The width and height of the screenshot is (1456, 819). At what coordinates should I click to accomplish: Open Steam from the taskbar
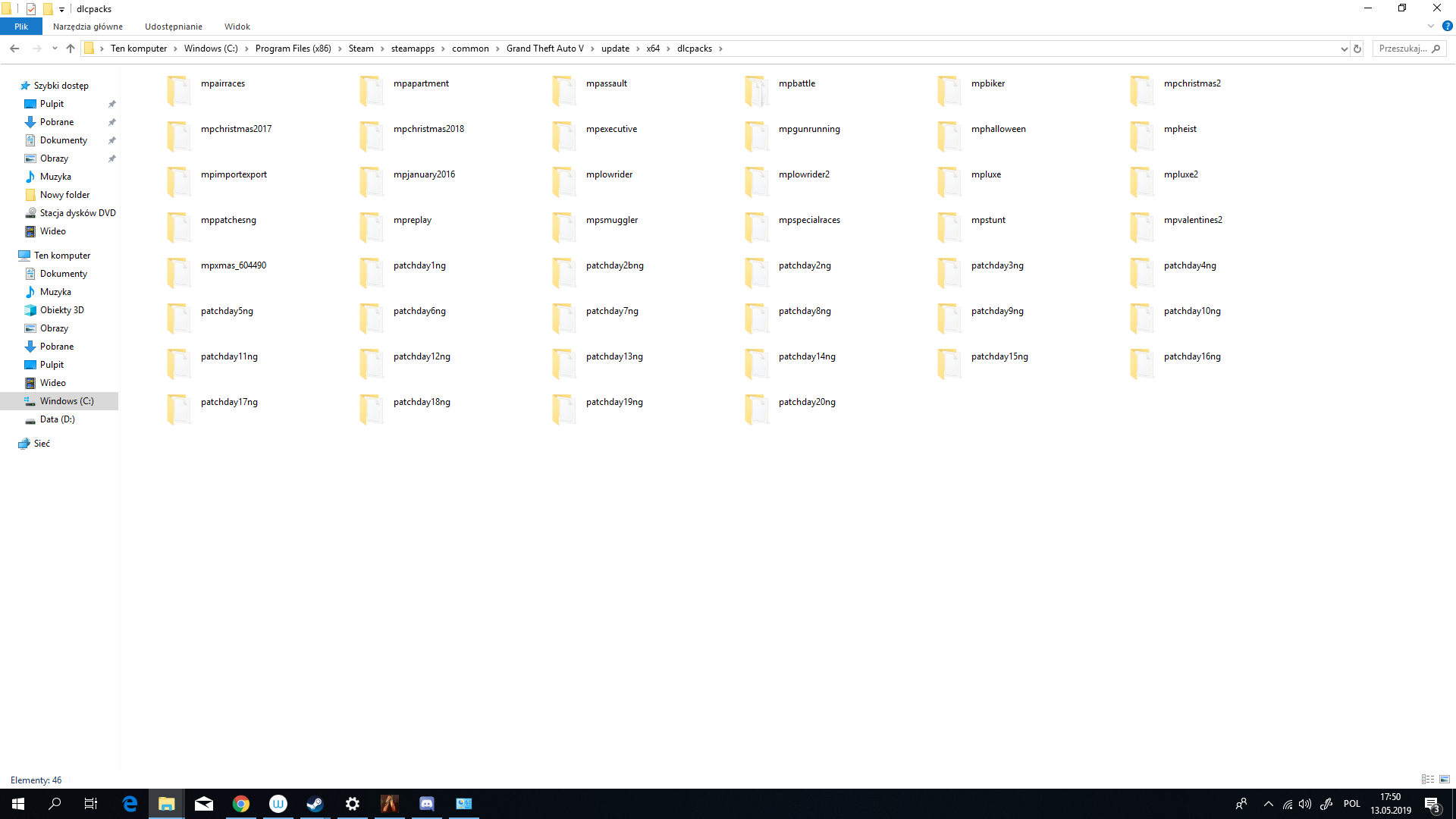pyautogui.click(x=315, y=804)
